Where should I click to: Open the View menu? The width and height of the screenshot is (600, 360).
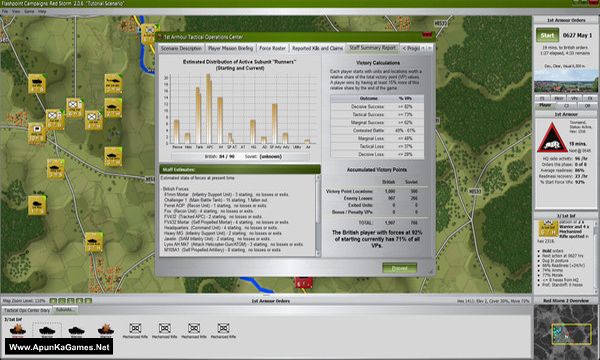tap(16, 11)
